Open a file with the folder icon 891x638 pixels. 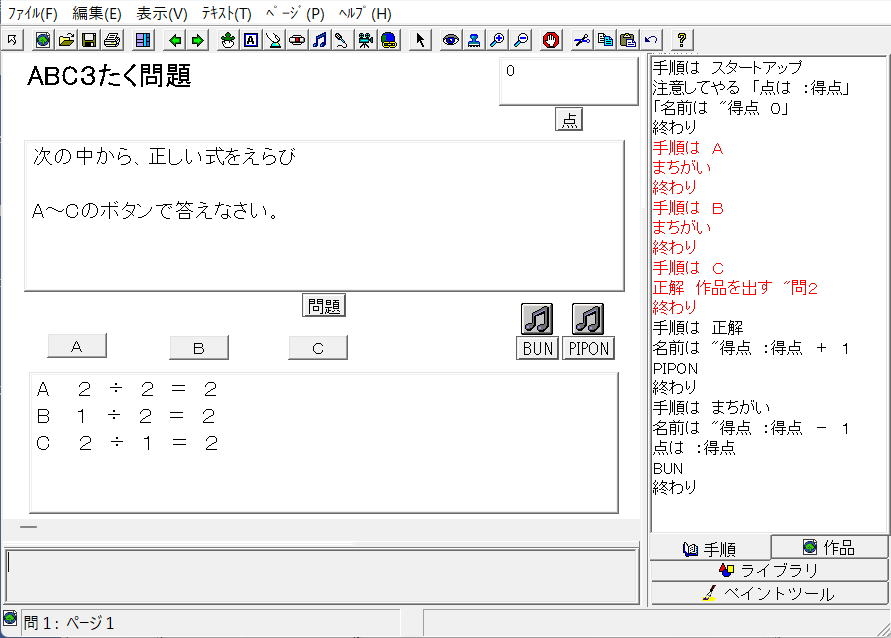tap(66, 40)
